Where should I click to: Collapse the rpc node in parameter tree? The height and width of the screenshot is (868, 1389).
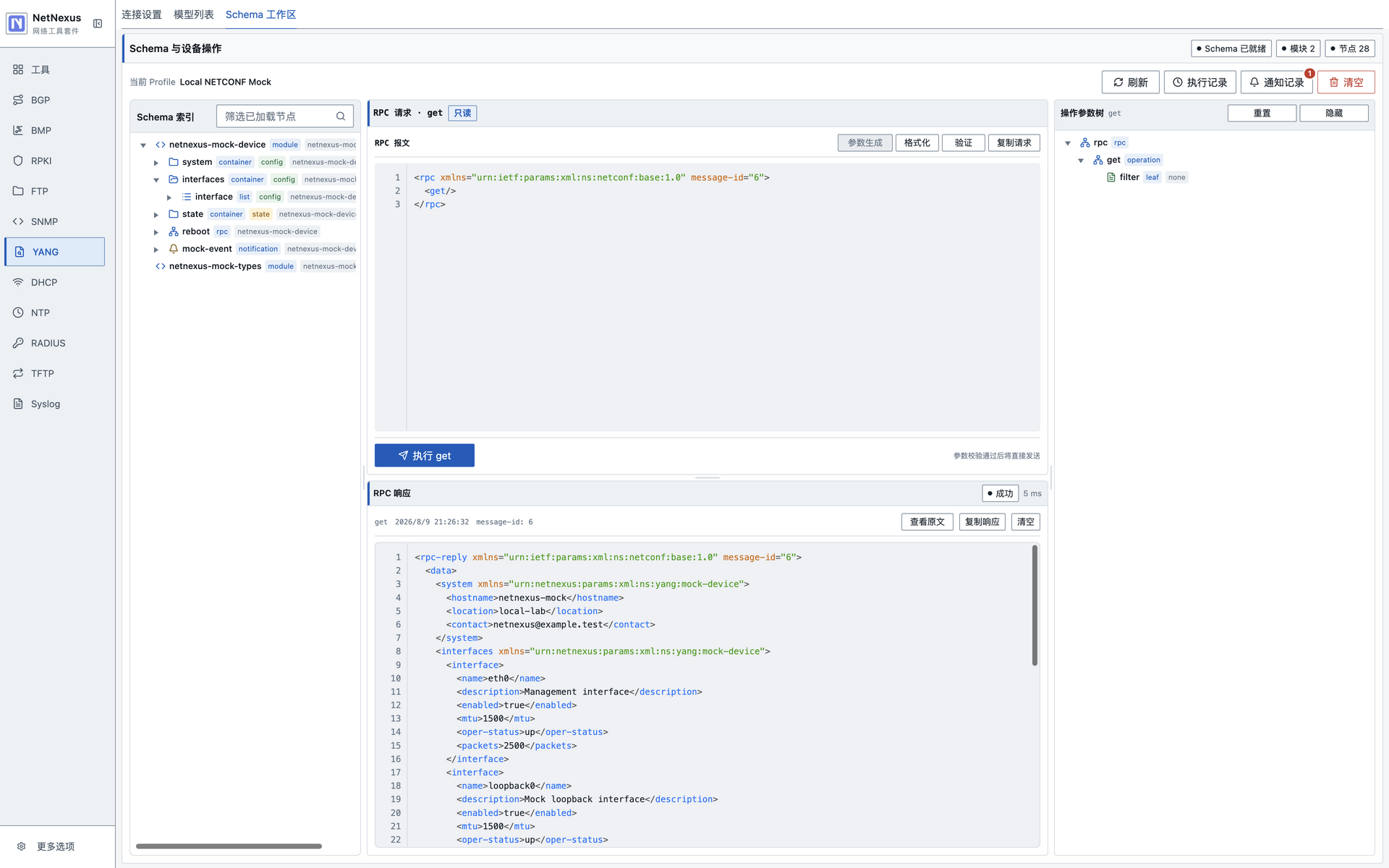tap(1068, 143)
